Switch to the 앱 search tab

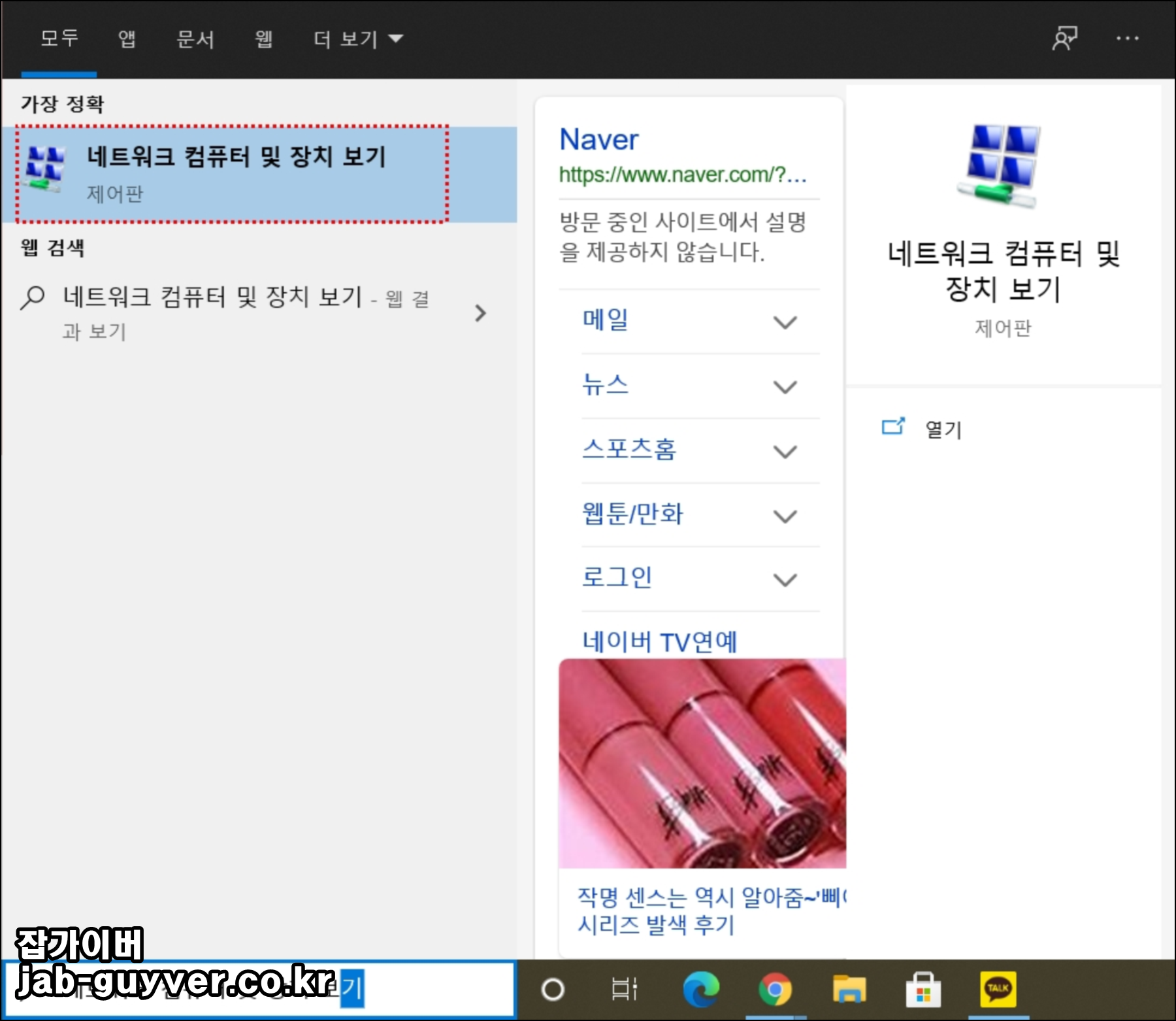click(x=126, y=39)
